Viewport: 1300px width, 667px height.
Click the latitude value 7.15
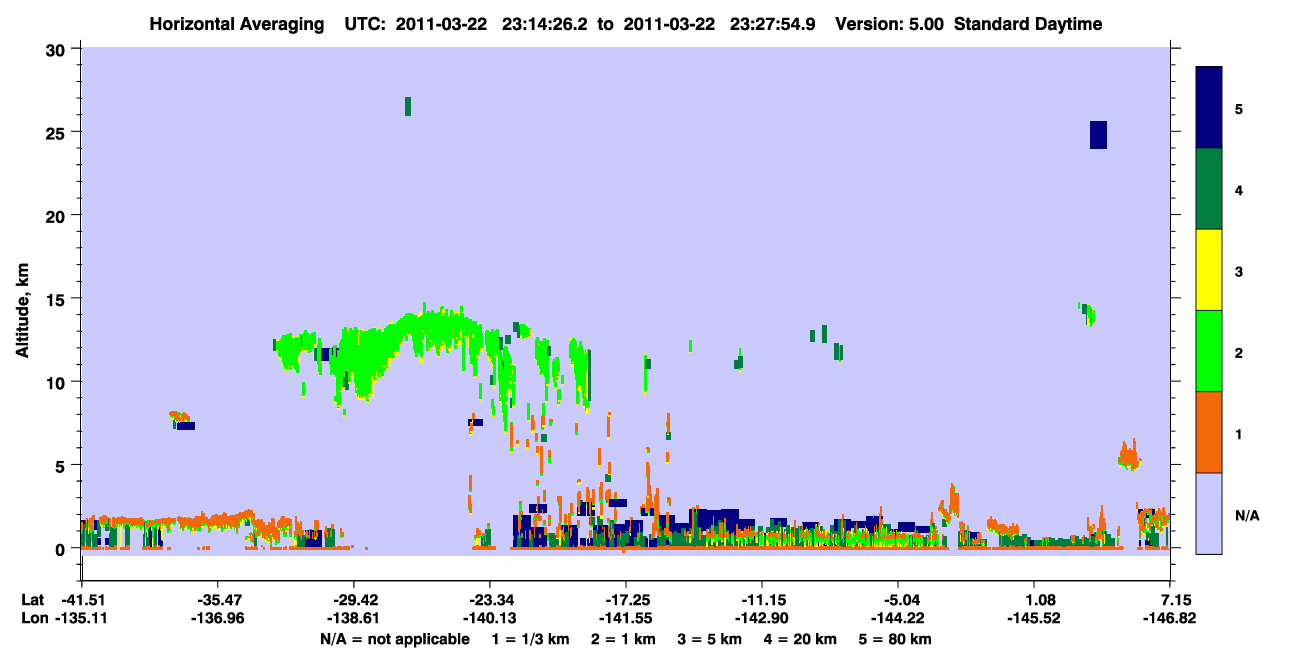click(1176, 600)
